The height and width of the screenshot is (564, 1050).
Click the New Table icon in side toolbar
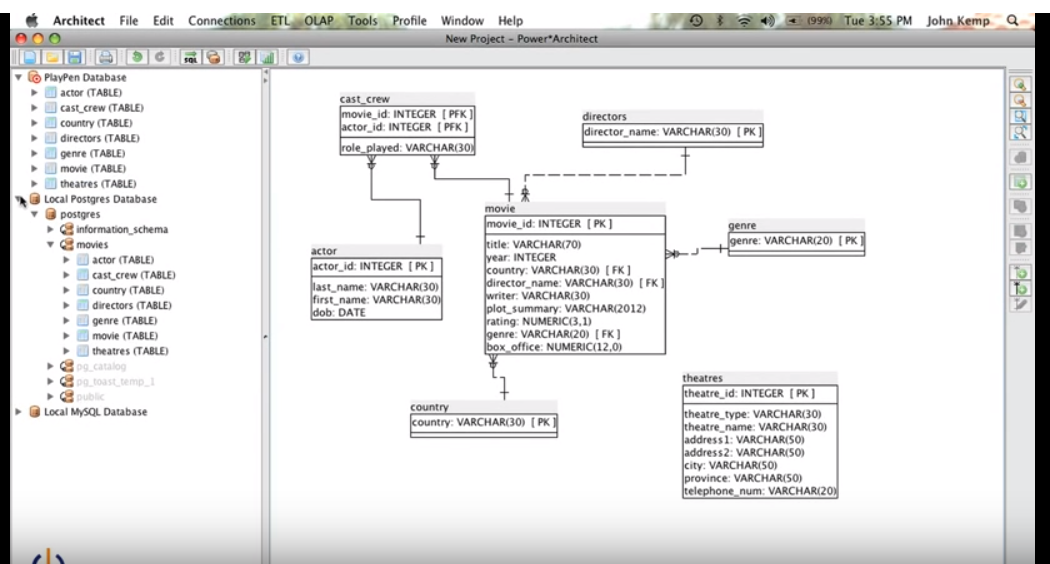(1020, 183)
